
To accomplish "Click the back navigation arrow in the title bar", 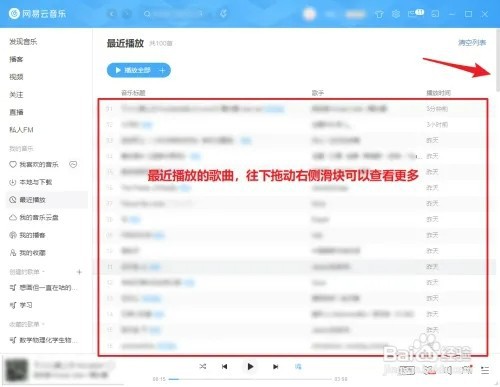I will pyautogui.click(x=112, y=14).
